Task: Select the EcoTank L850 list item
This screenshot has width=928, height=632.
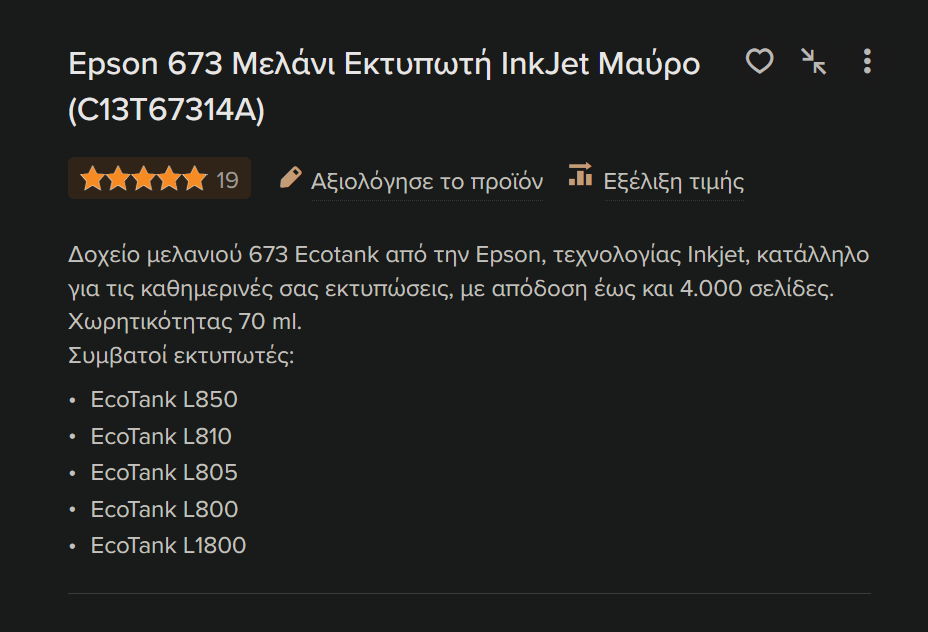Action: pos(164,399)
